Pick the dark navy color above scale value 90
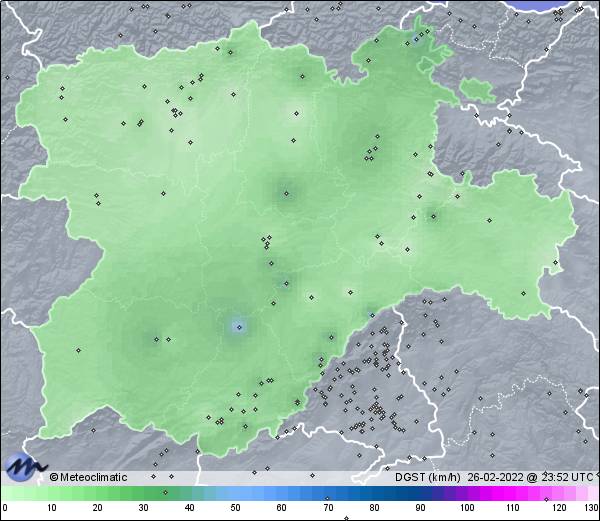Image resolution: width=600 pixels, height=521 pixels. click(x=420, y=493)
